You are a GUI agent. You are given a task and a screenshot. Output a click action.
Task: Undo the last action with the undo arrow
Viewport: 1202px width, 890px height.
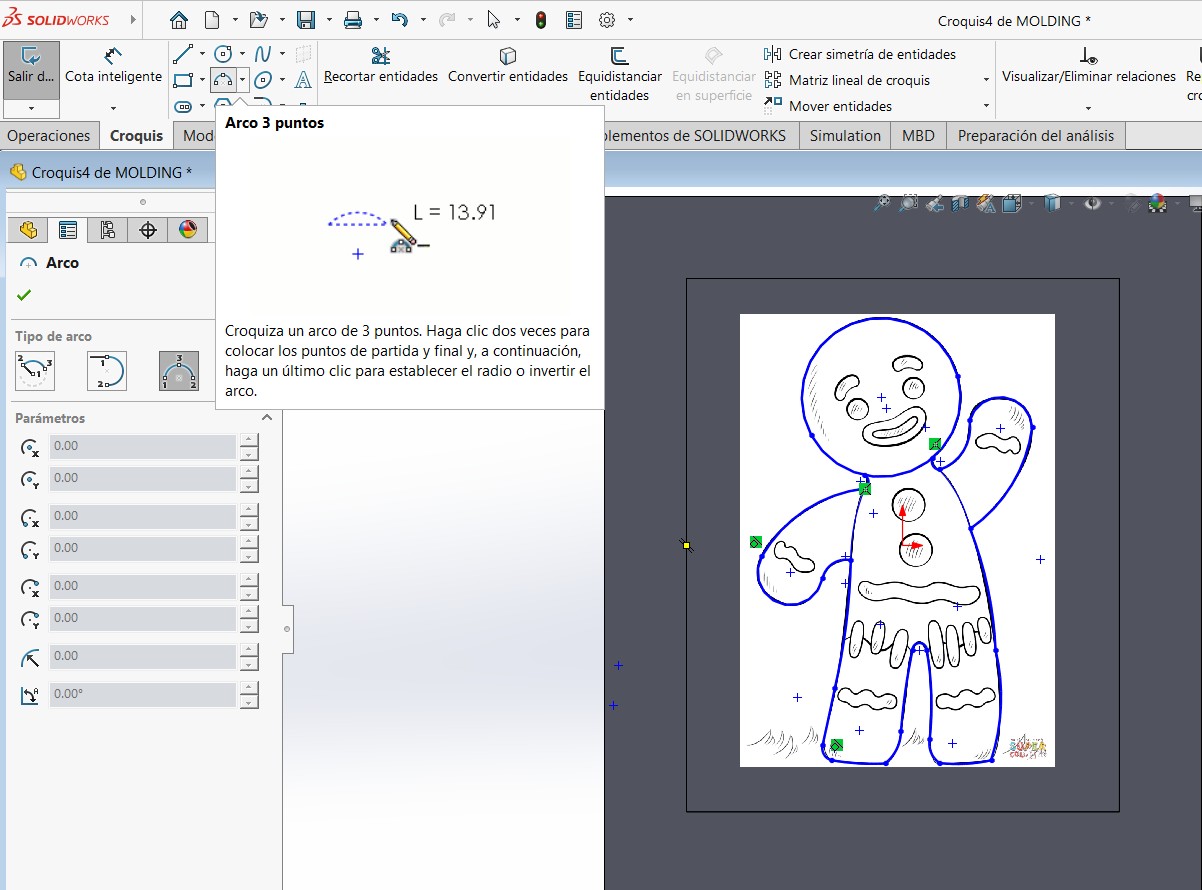[400, 20]
